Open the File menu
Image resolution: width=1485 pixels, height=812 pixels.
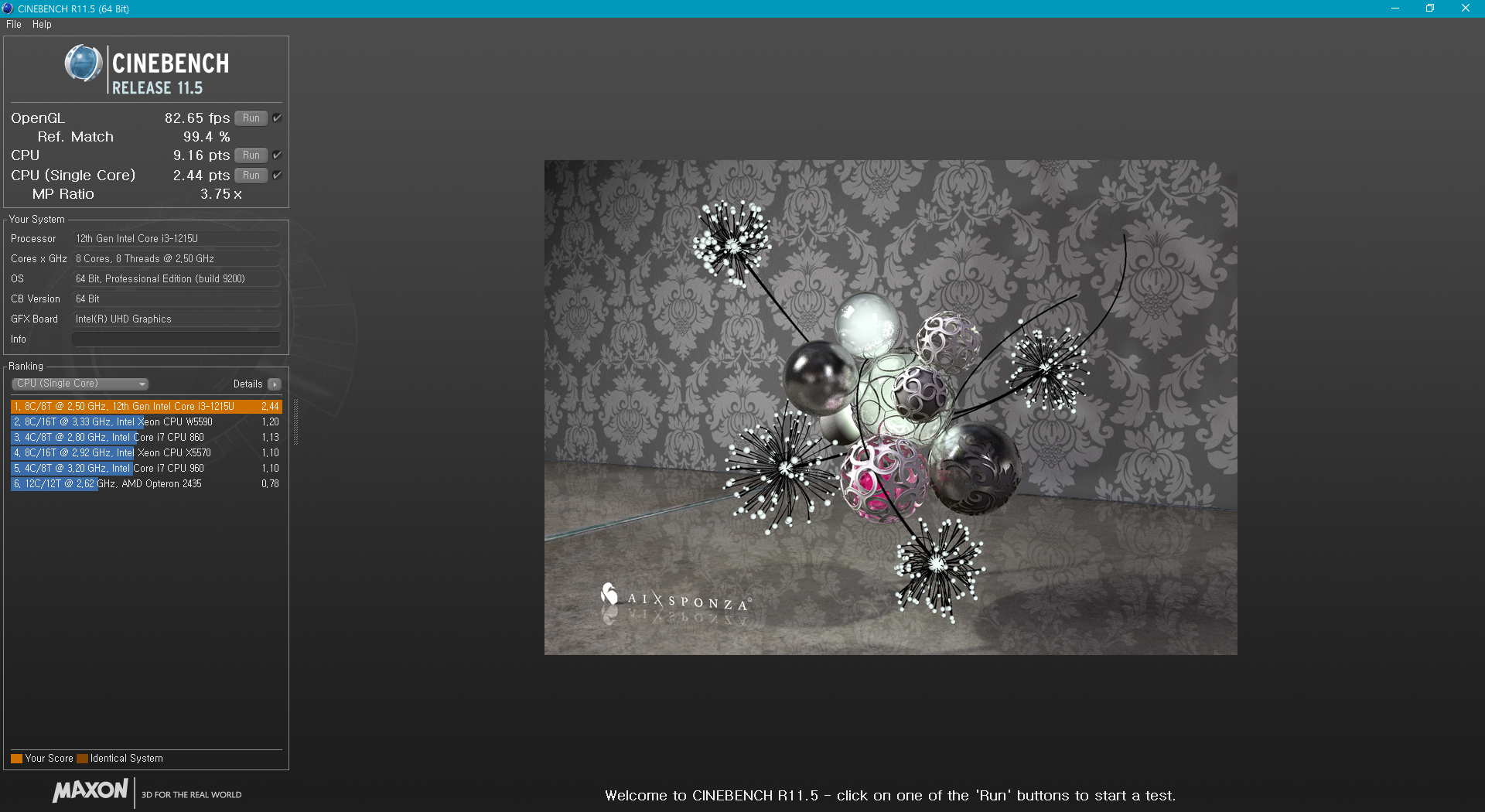[14, 25]
